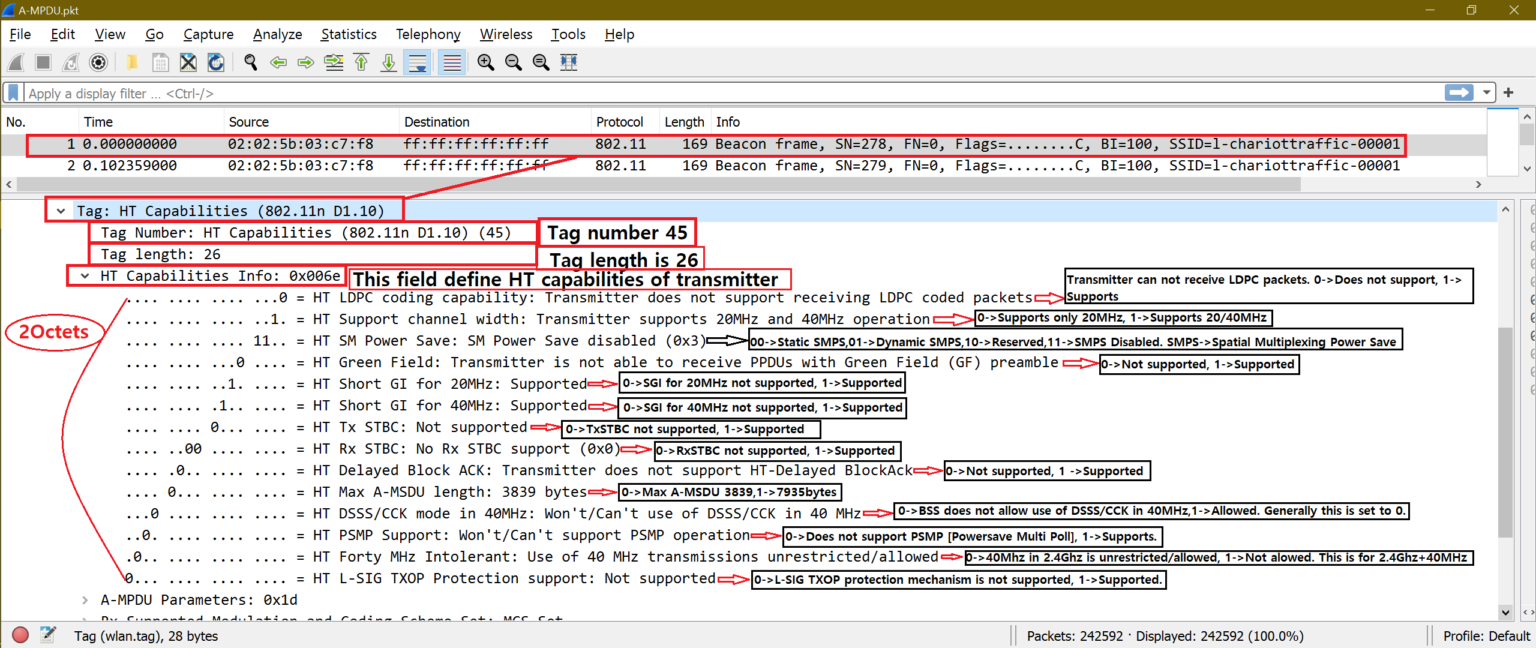Select the Find a packet magnifier icon
The width and height of the screenshot is (1536, 648).
250,62
